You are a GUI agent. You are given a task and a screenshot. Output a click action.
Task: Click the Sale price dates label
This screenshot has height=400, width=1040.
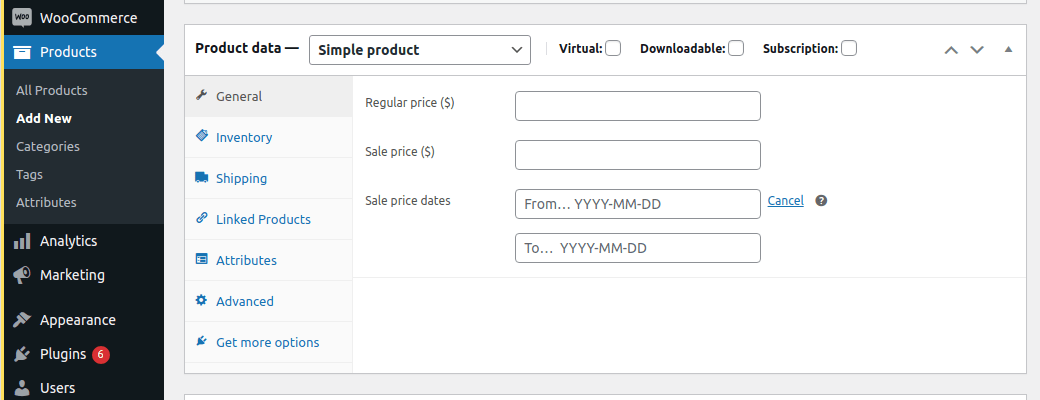408,200
